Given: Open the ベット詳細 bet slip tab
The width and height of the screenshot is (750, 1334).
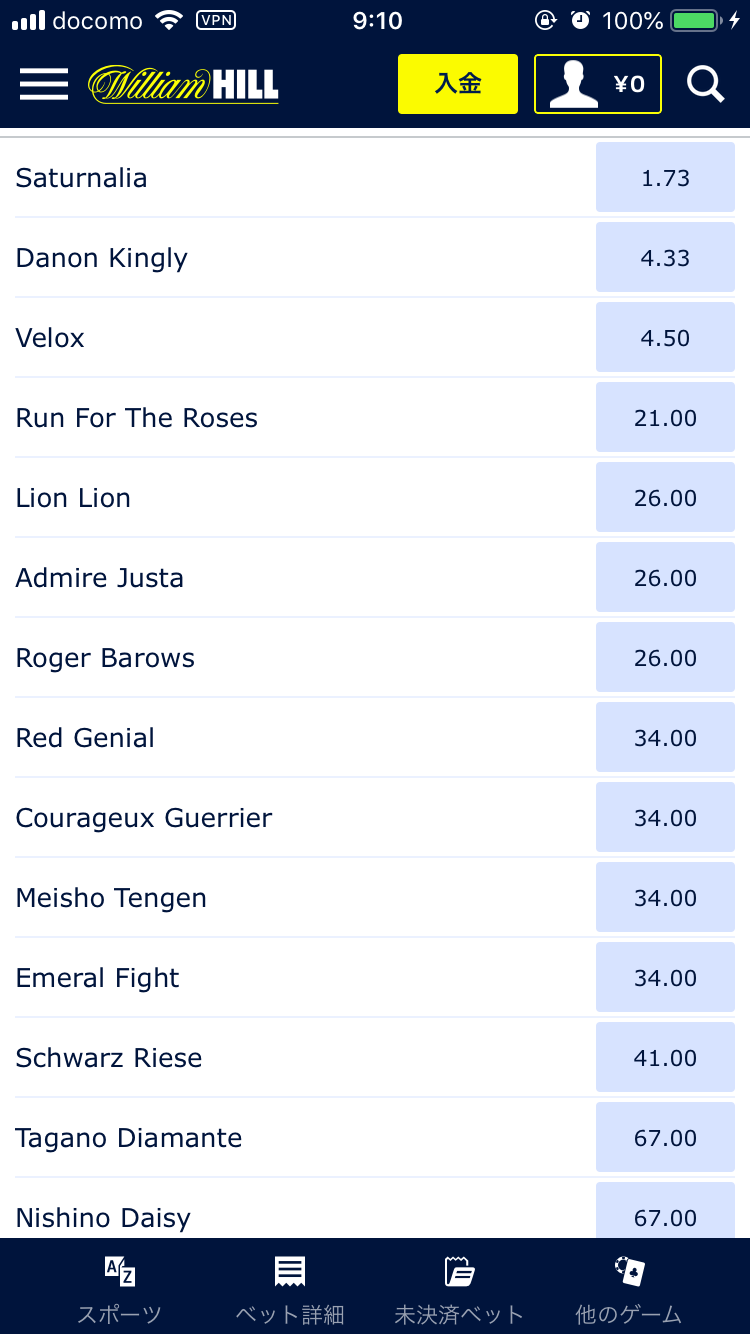Looking at the screenshot, I should coord(290,1290).
